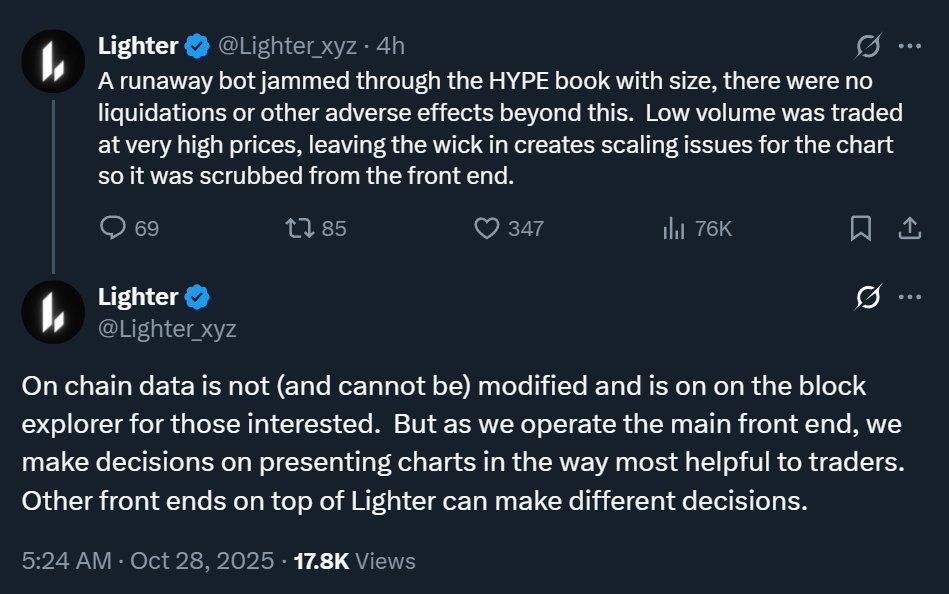Open the three-dot menu on top tweet

909,46
